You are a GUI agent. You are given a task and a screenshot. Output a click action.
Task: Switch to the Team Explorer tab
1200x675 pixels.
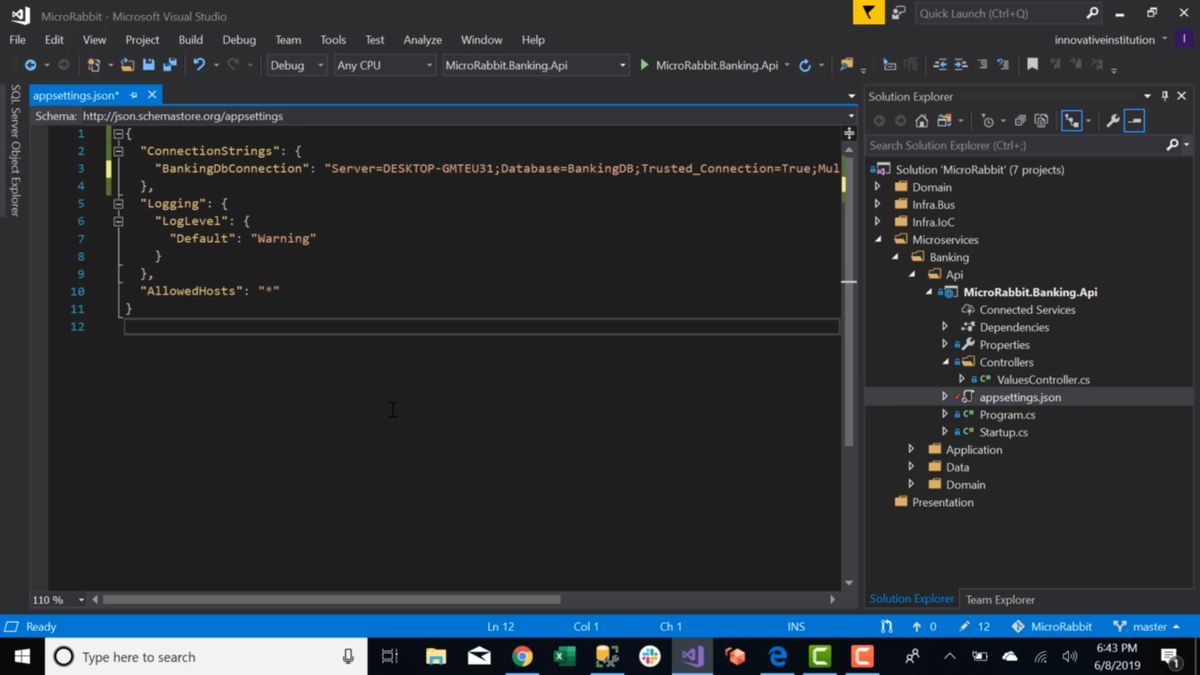(x=1000, y=600)
